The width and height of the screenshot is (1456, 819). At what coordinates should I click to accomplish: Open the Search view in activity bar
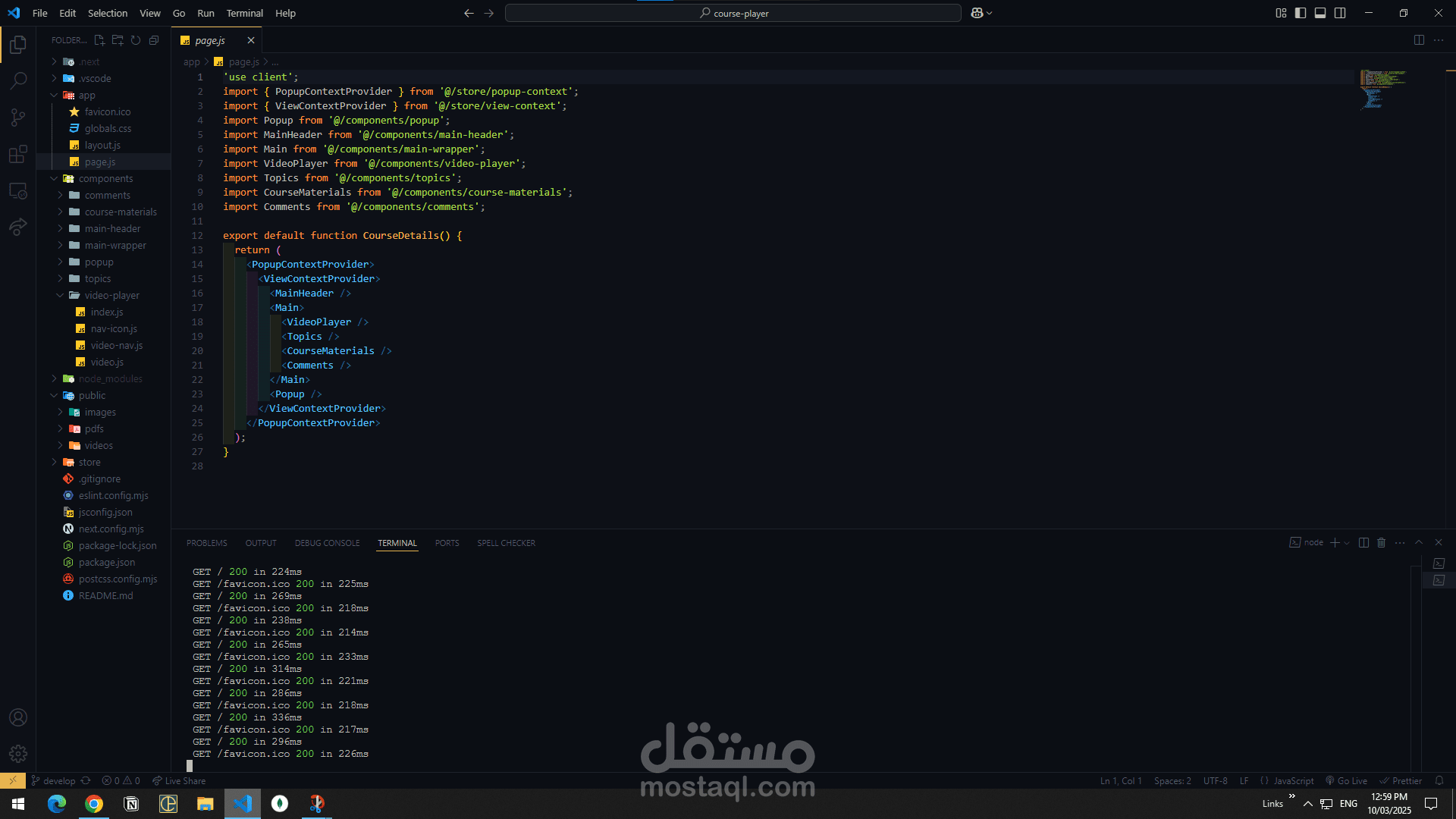pos(18,80)
